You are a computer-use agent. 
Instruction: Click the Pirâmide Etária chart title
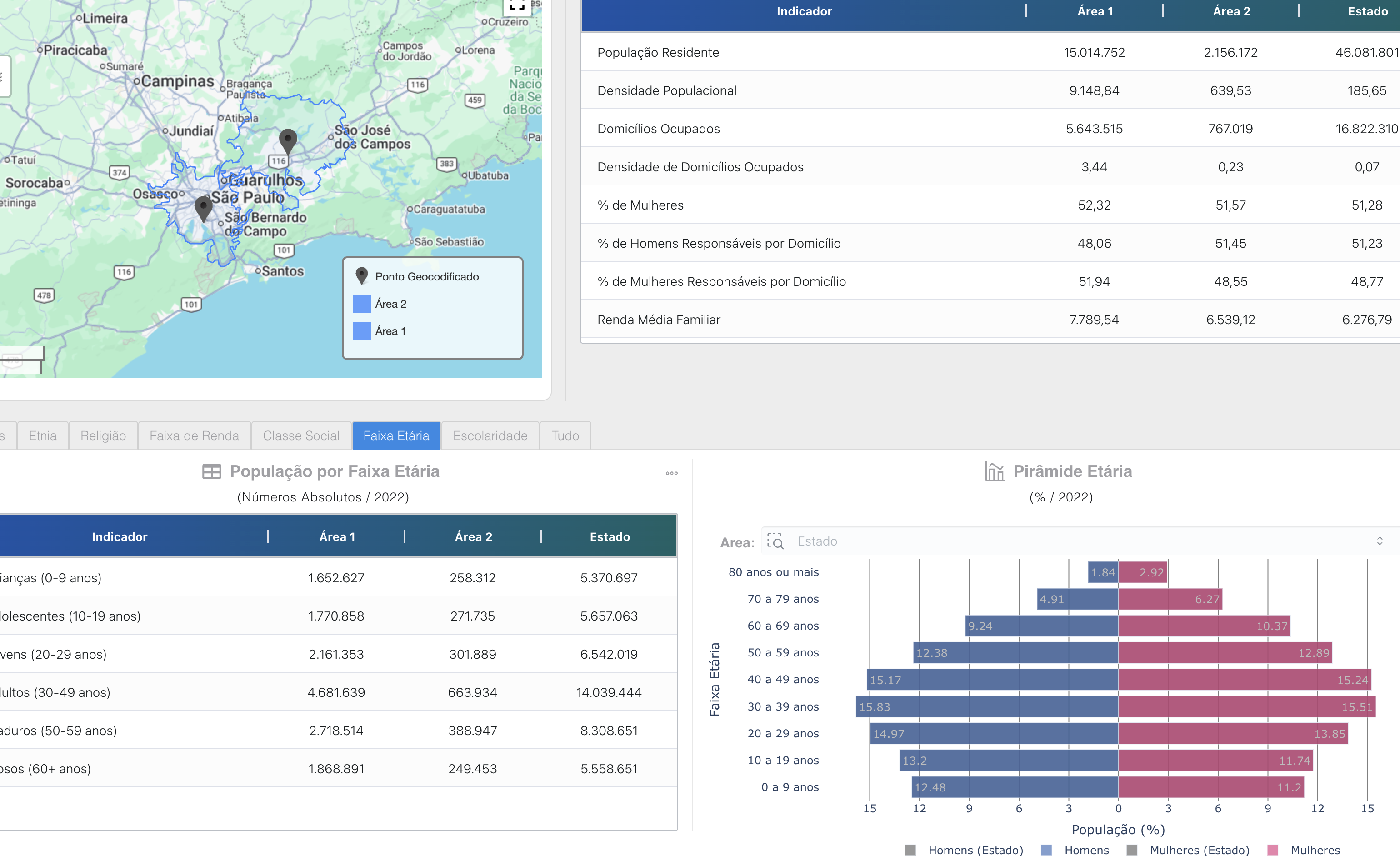[1073, 471]
